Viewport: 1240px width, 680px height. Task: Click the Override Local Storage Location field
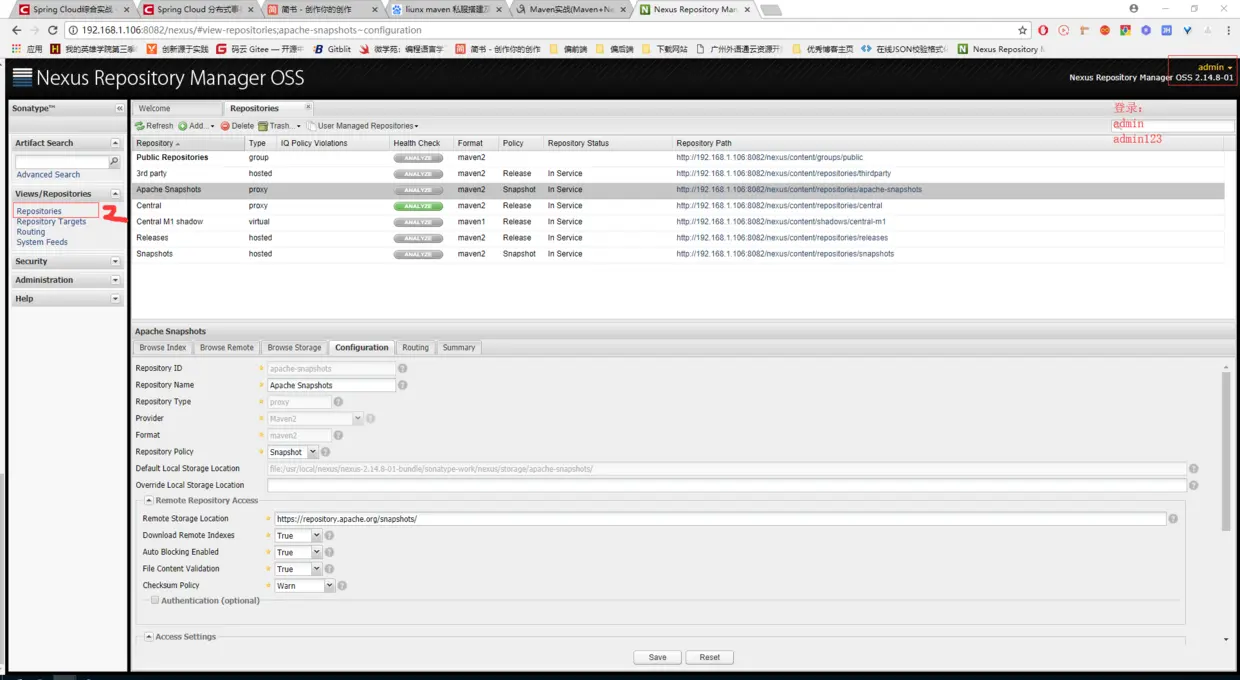(726, 485)
